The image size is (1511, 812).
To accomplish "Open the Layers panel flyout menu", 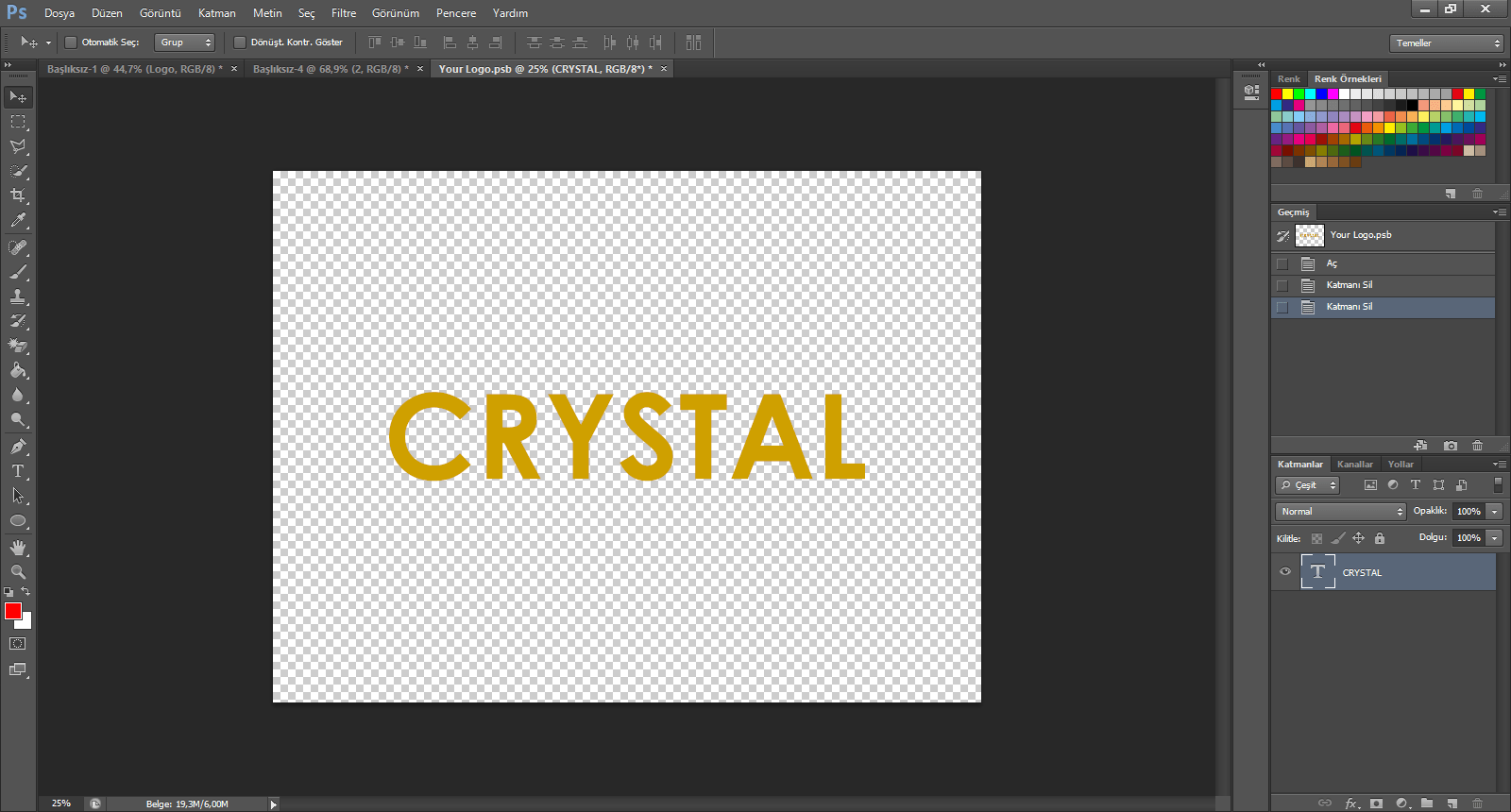I will (x=1500, y=465).
